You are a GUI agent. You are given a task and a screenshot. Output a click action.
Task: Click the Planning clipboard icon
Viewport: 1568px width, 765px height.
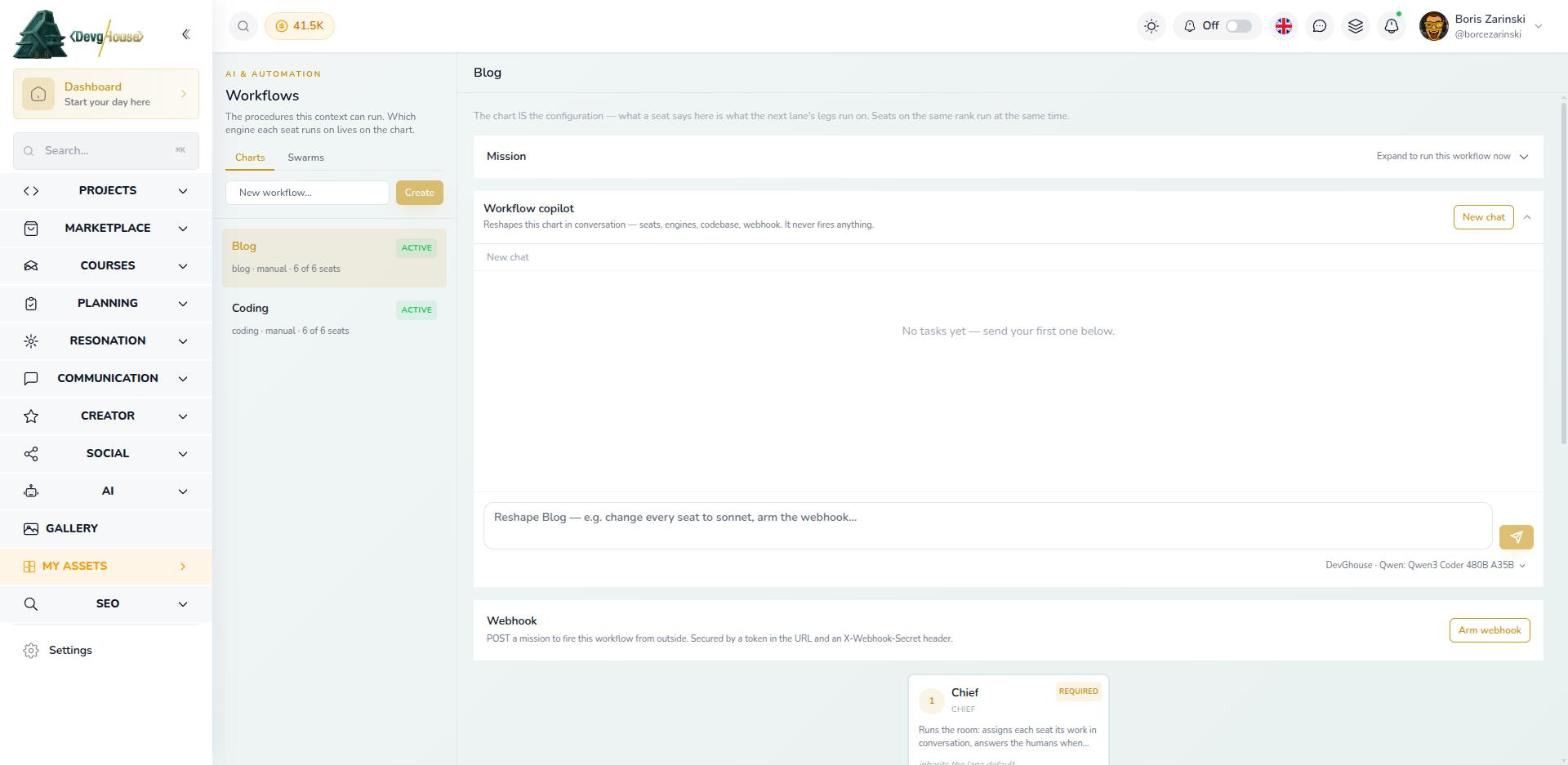tap(31, 303)
